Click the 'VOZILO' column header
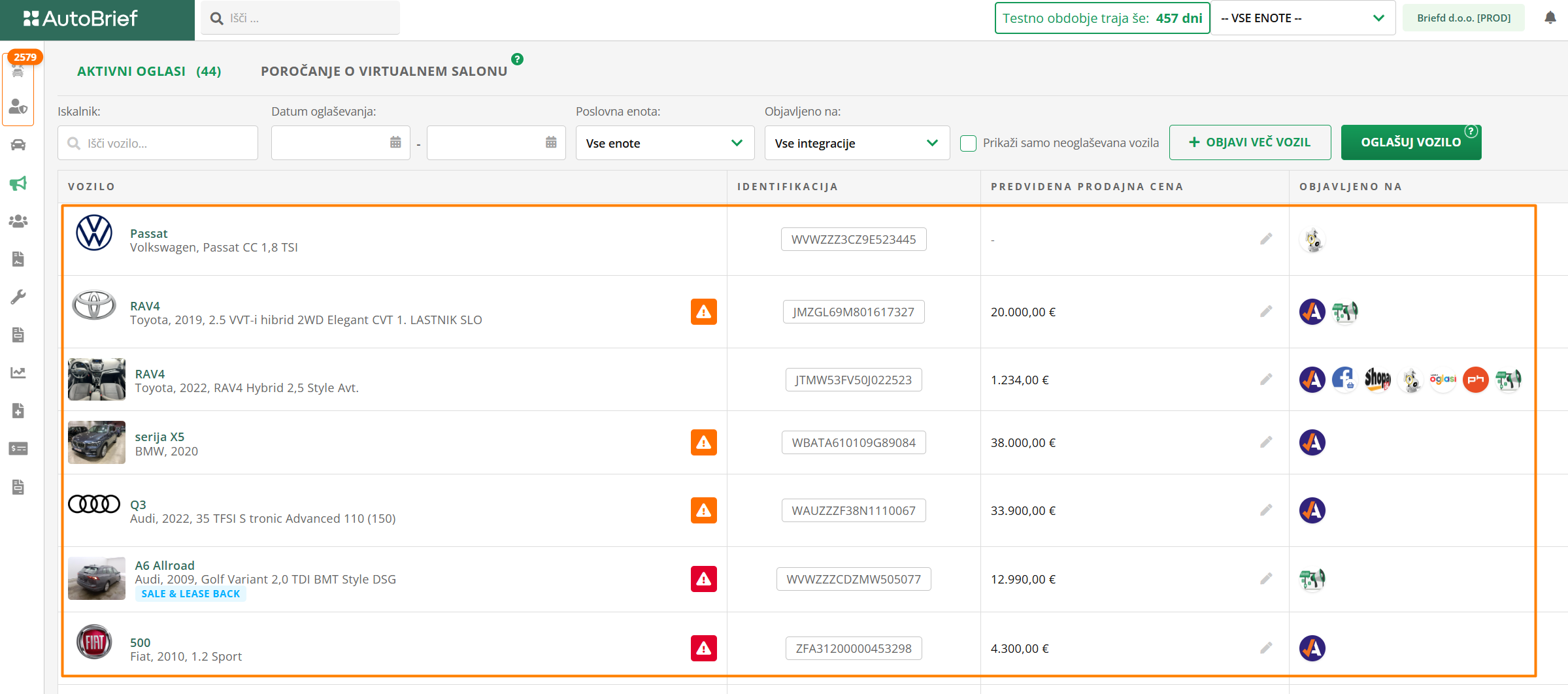 92,186
